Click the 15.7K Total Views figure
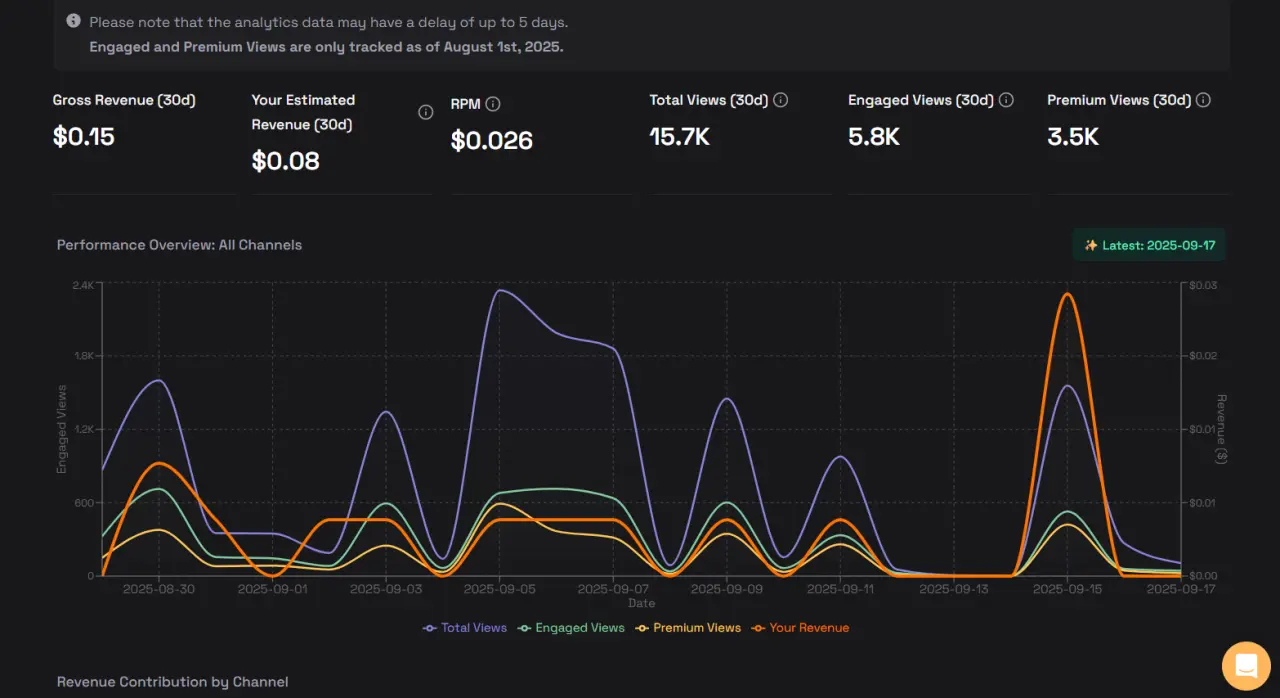The height and width of the screenshot is (698, 1280). click(x=679, y=137)
